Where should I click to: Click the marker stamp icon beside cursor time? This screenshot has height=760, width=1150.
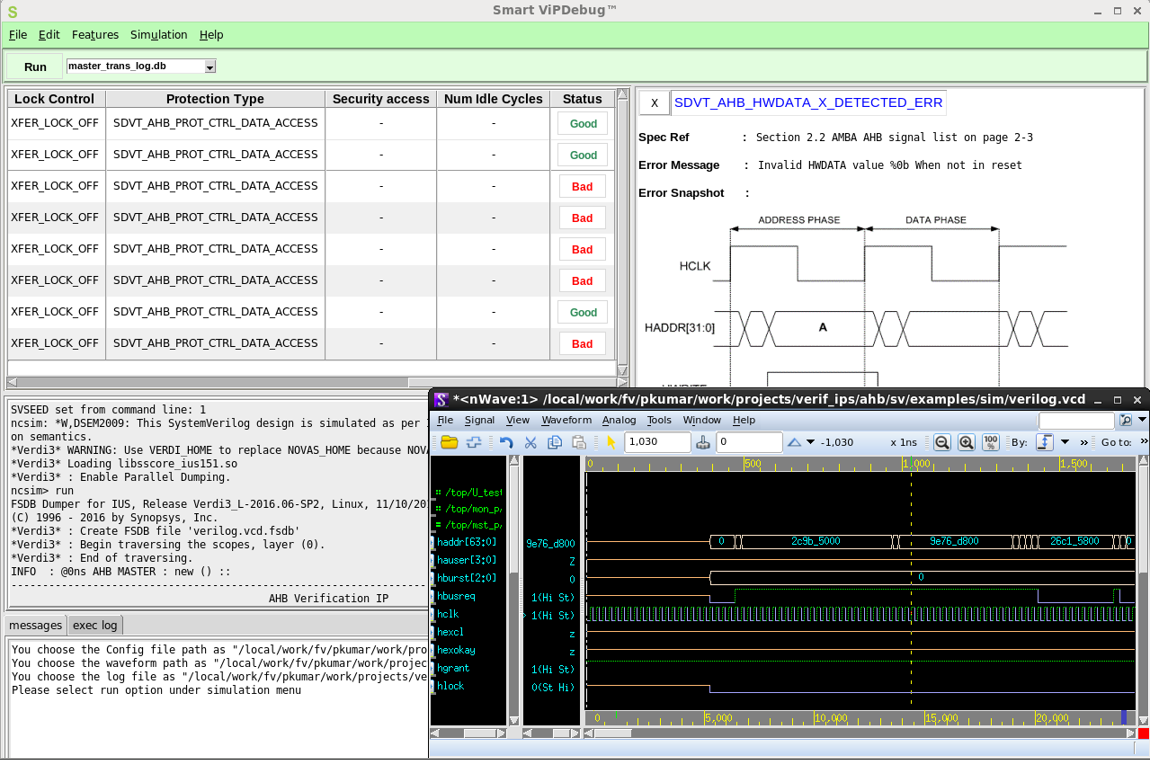[703, 442]
